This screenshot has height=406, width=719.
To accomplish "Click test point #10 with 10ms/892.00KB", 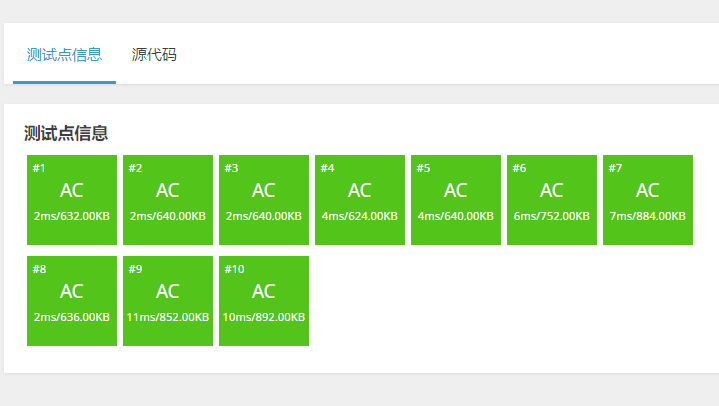I will point(264,301).
